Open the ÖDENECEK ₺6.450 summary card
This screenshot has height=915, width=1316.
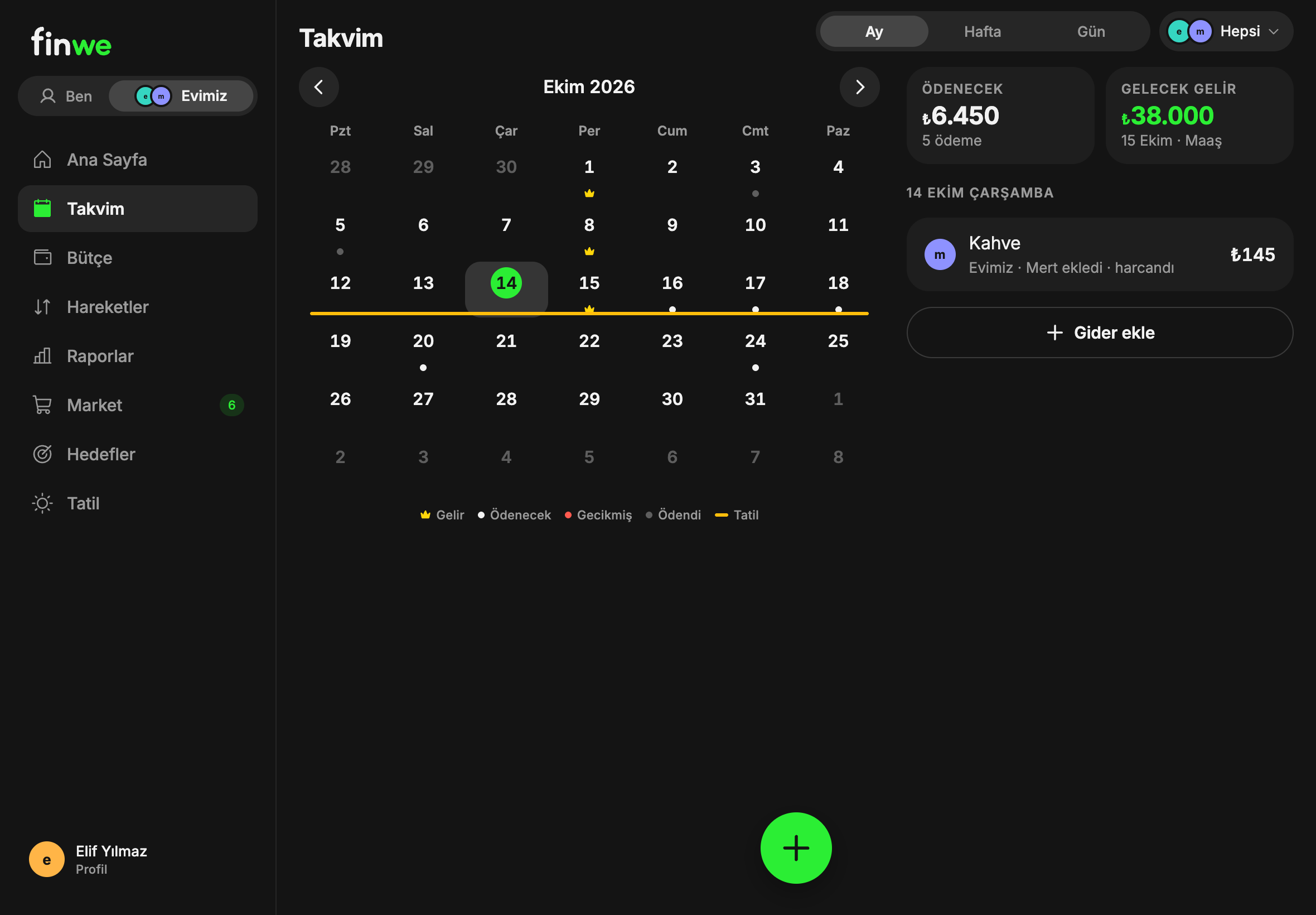pyautogui.click(x=1000, y=116)
